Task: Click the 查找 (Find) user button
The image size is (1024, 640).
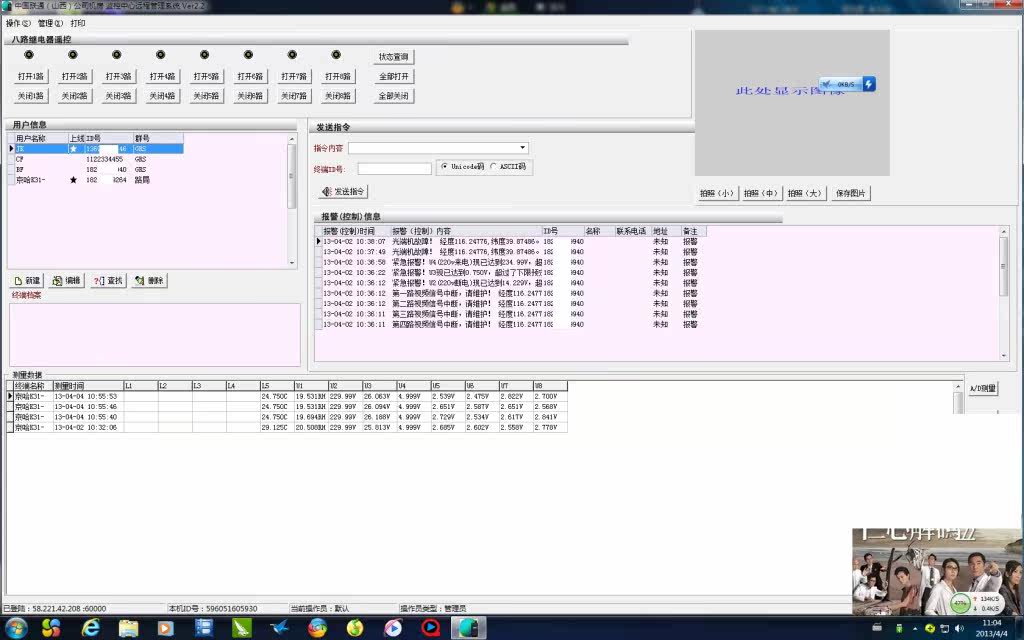Action: pyautogui.click(x=108, y=281)
